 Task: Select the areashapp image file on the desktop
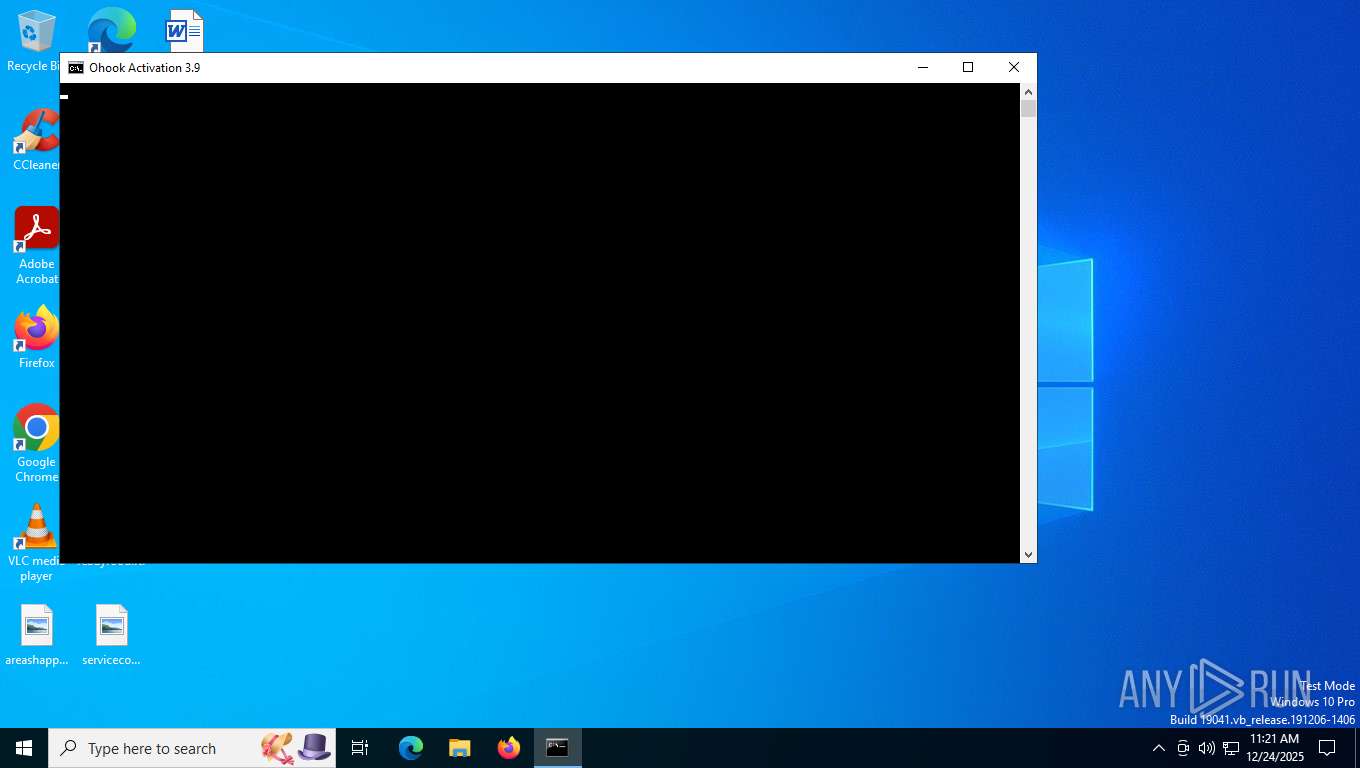pyautogui.click(x=37, y=635)
